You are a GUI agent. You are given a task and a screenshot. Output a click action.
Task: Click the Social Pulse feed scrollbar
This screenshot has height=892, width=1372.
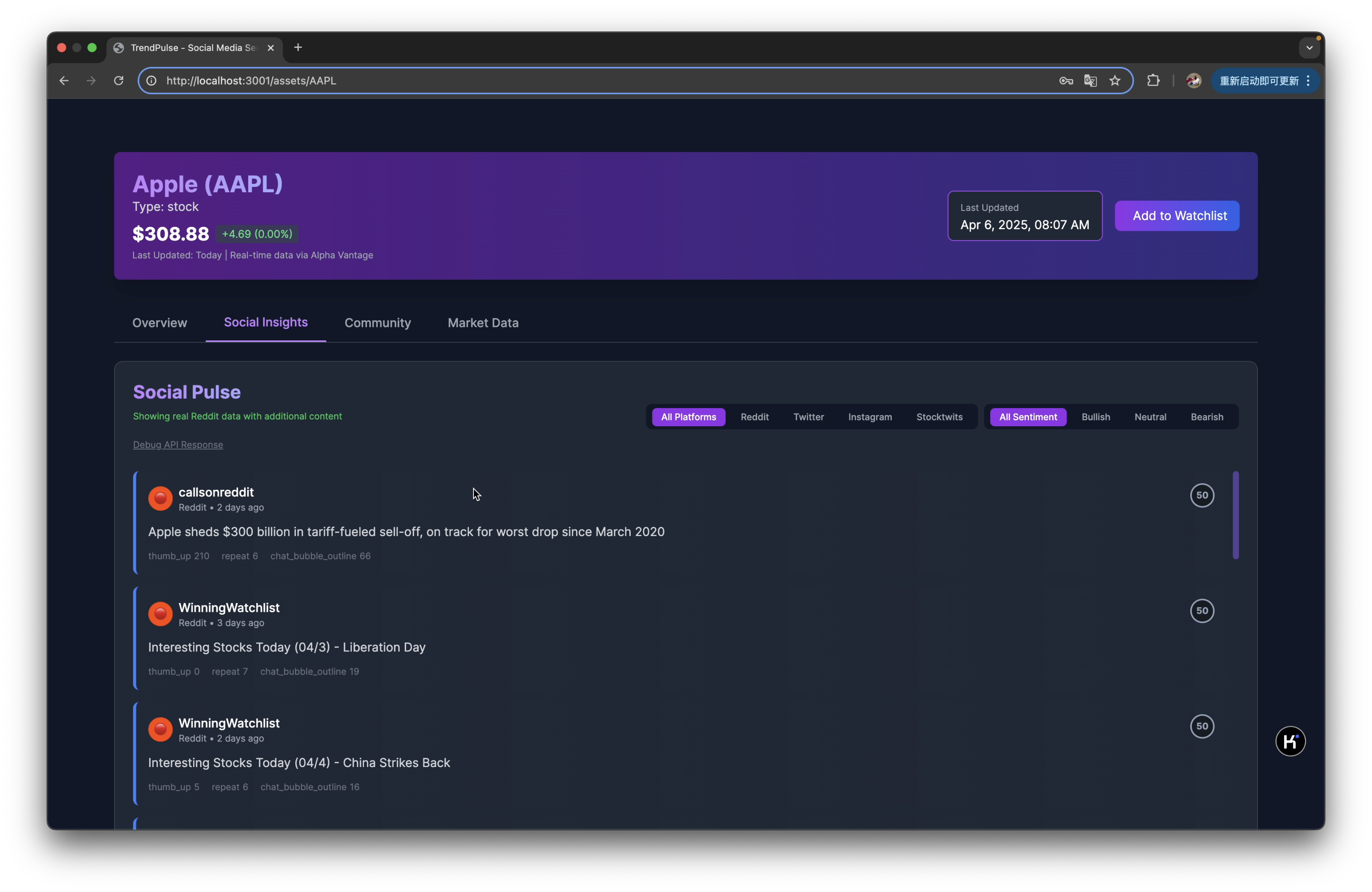tap(1235, 515)
